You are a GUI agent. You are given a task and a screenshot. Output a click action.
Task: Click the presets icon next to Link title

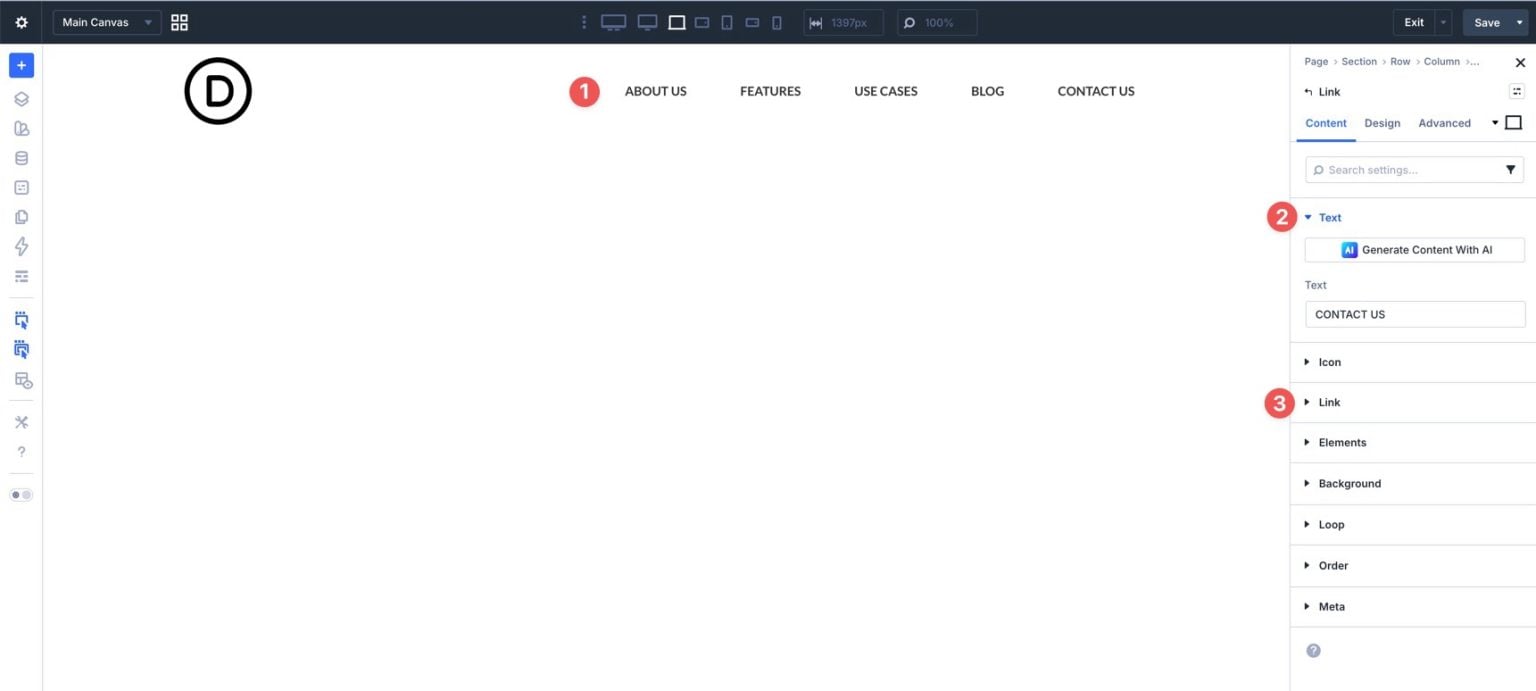[x=1516, y=91]
